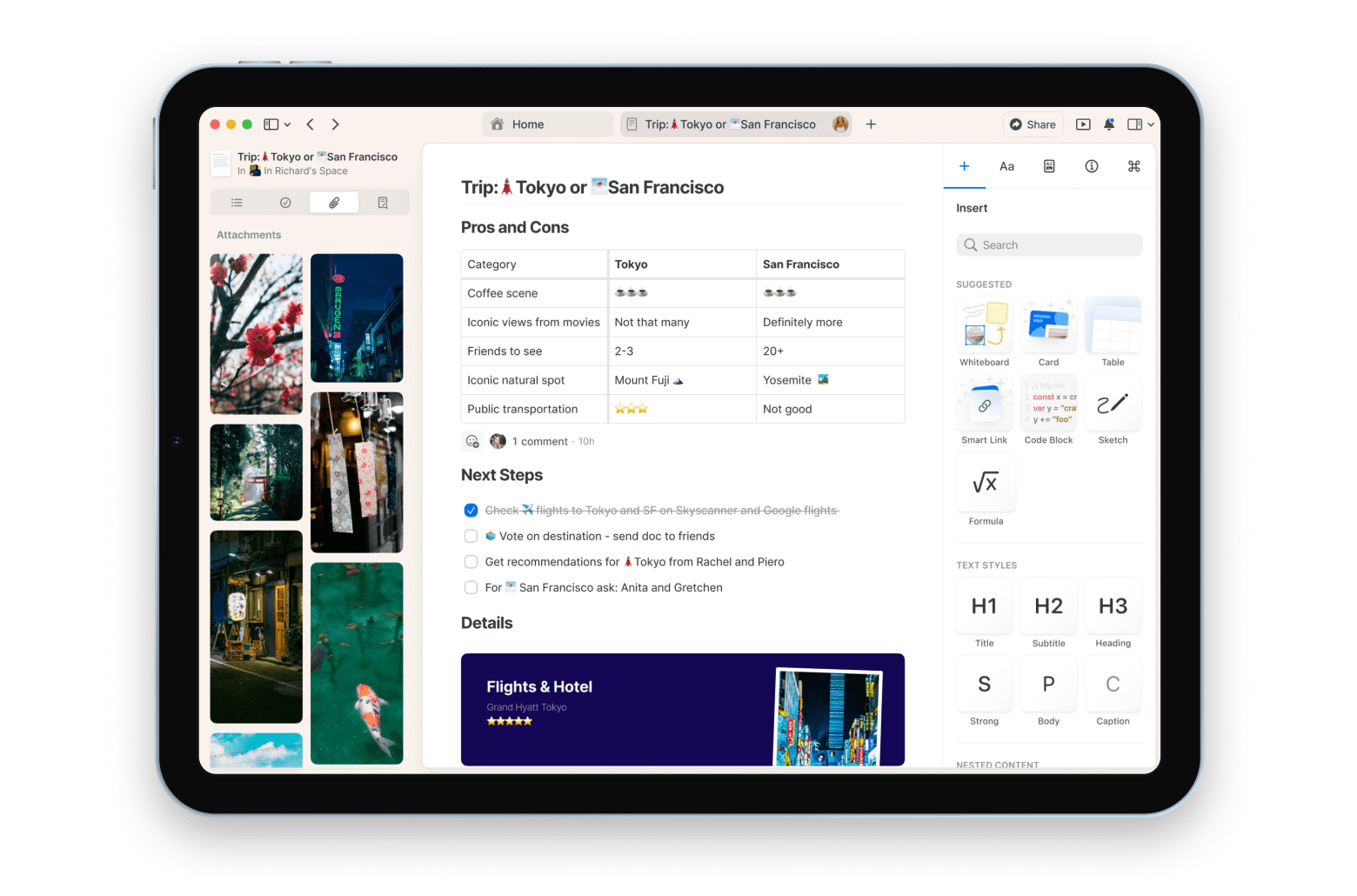Image resolution: width=1357 pixels, height=896 pixels.
Task: Select the Insert plus tab in inspector
Action: click(x=964, y=166)
